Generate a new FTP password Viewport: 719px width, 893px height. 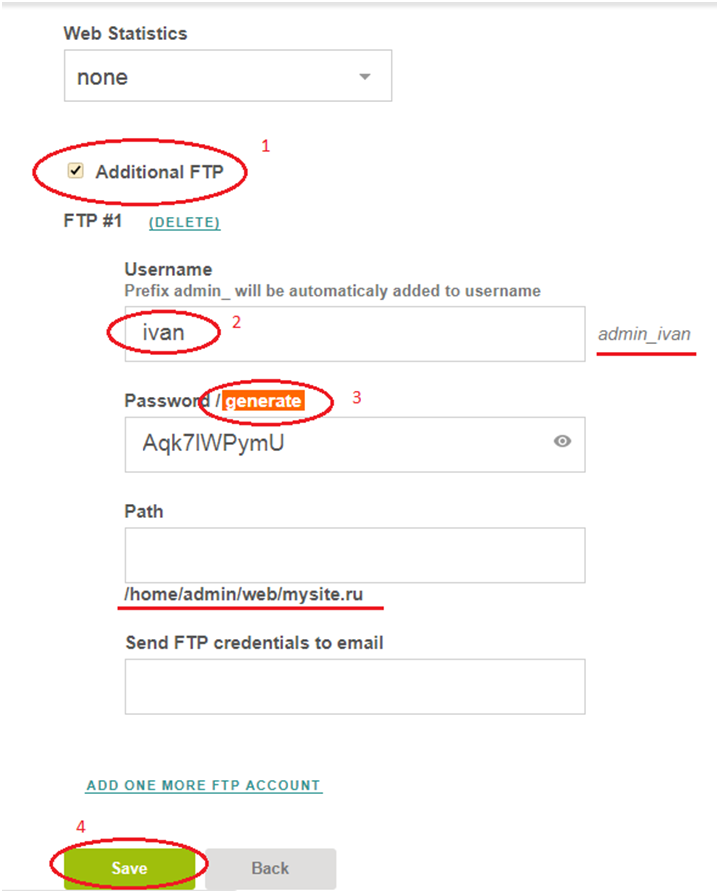click(262, 401)
